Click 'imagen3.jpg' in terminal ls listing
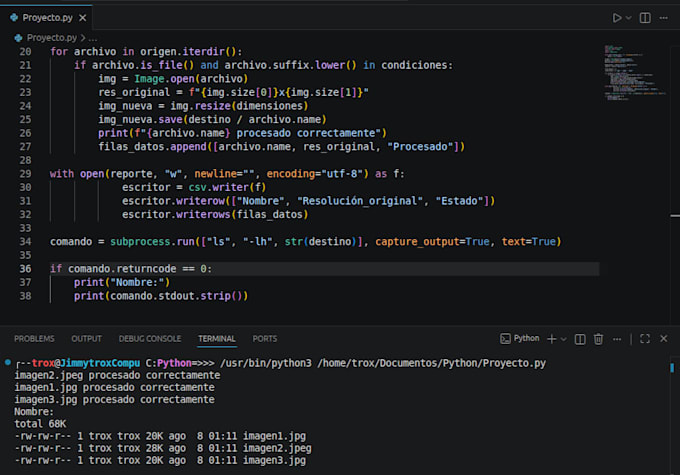 point(274,460)
